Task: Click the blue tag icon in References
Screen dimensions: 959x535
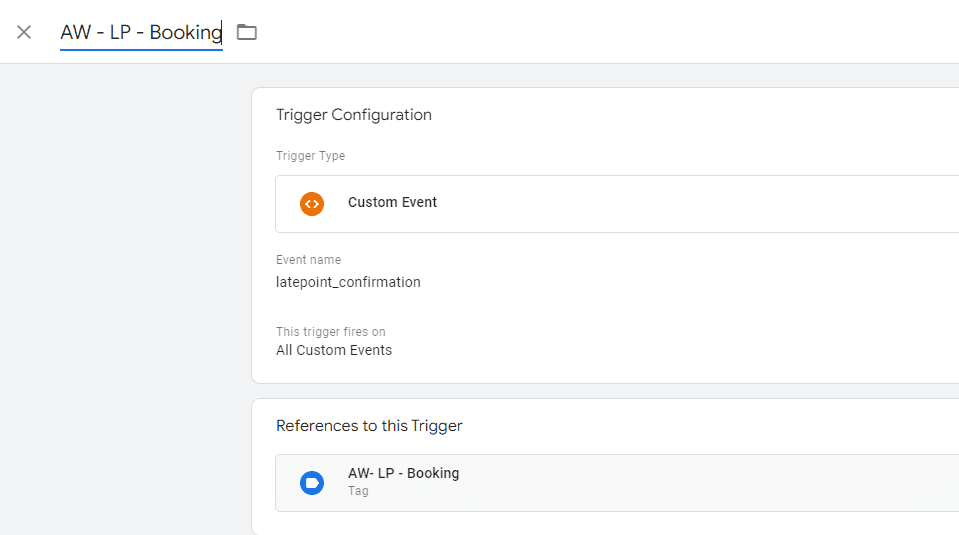Action: 312,483
